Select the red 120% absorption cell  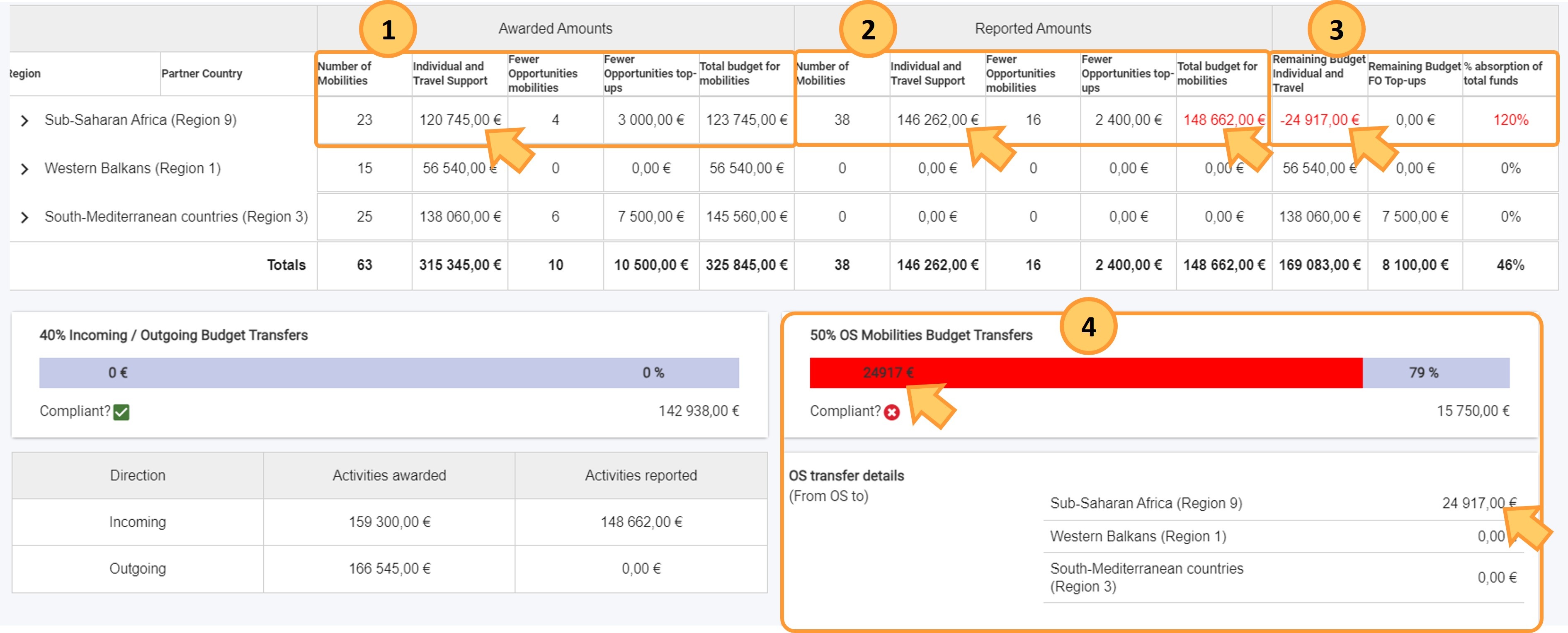point(1510,120)
